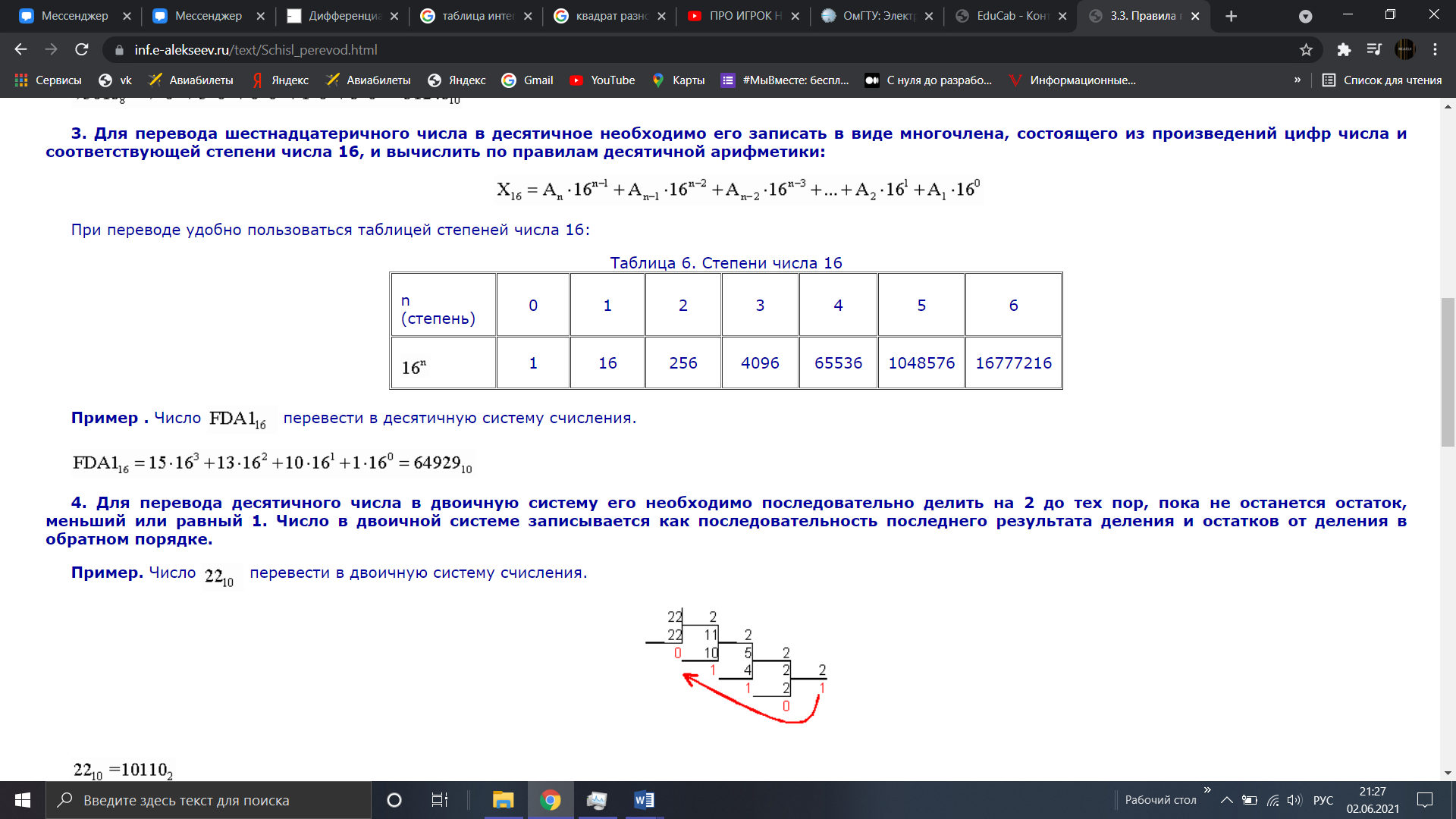The height and width of the screenshot is (819, 1456).
Task: Expand the system tray hidden icons arrow
Action: pyautogui.click(x=1226, y=800)
